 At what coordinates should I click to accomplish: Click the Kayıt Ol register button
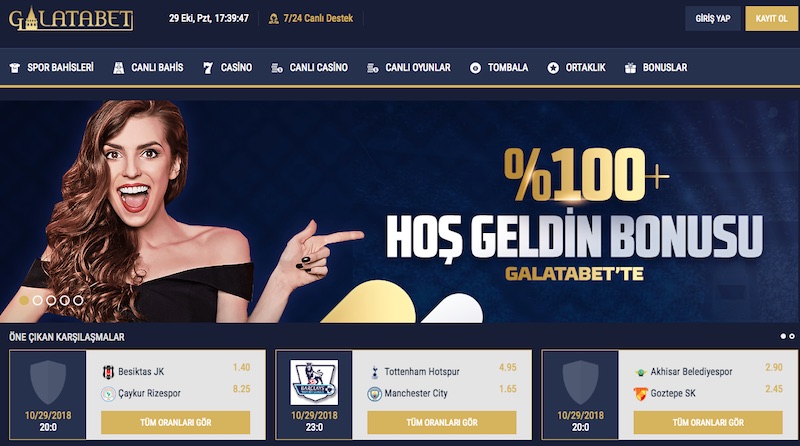pos(771,18)
